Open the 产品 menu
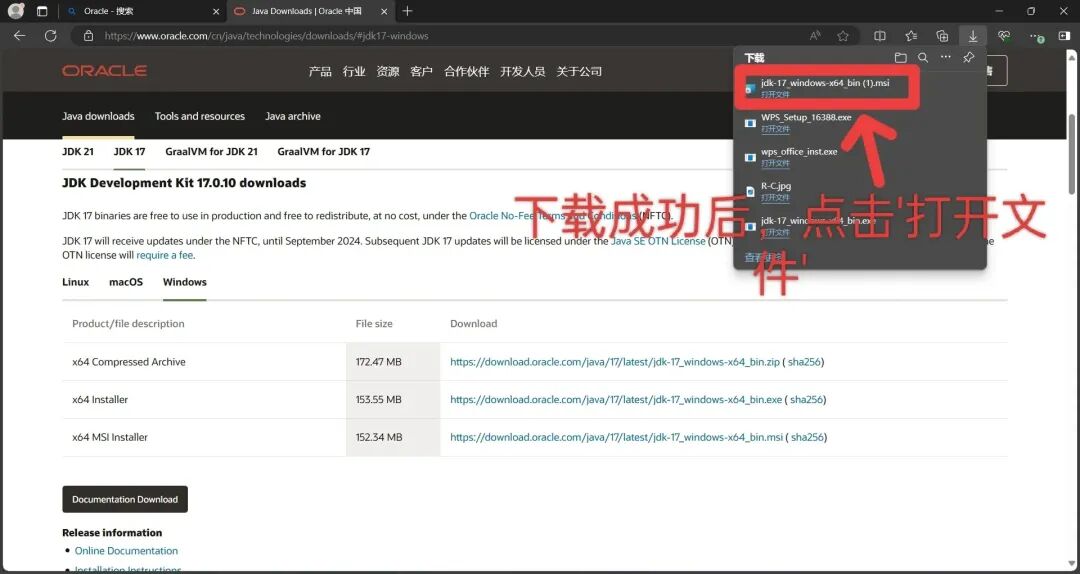Image resolution: width=1080 pixels, height=574 pixels. pos(320,72)
